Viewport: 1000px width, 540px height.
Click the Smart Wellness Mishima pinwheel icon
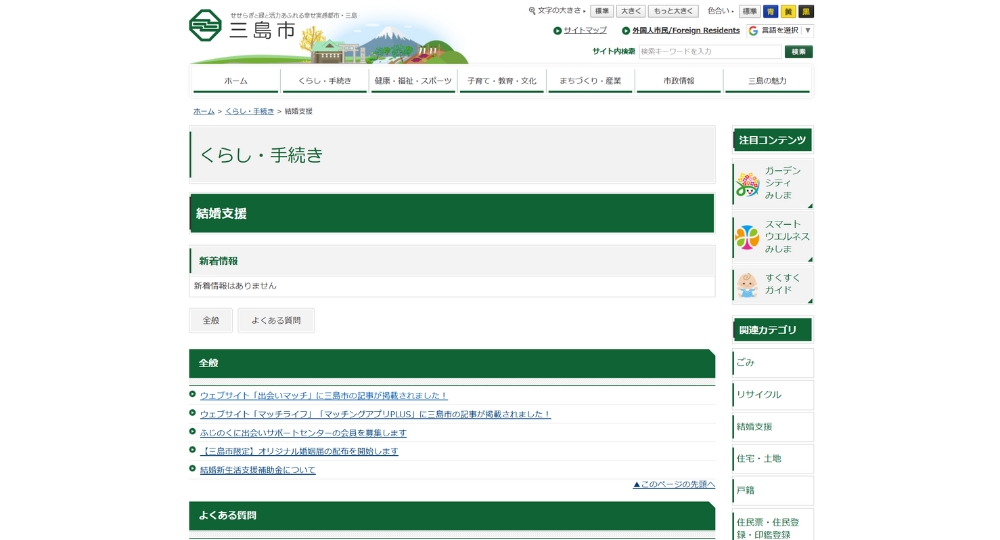pyautogui.click(x=747, y=237)
